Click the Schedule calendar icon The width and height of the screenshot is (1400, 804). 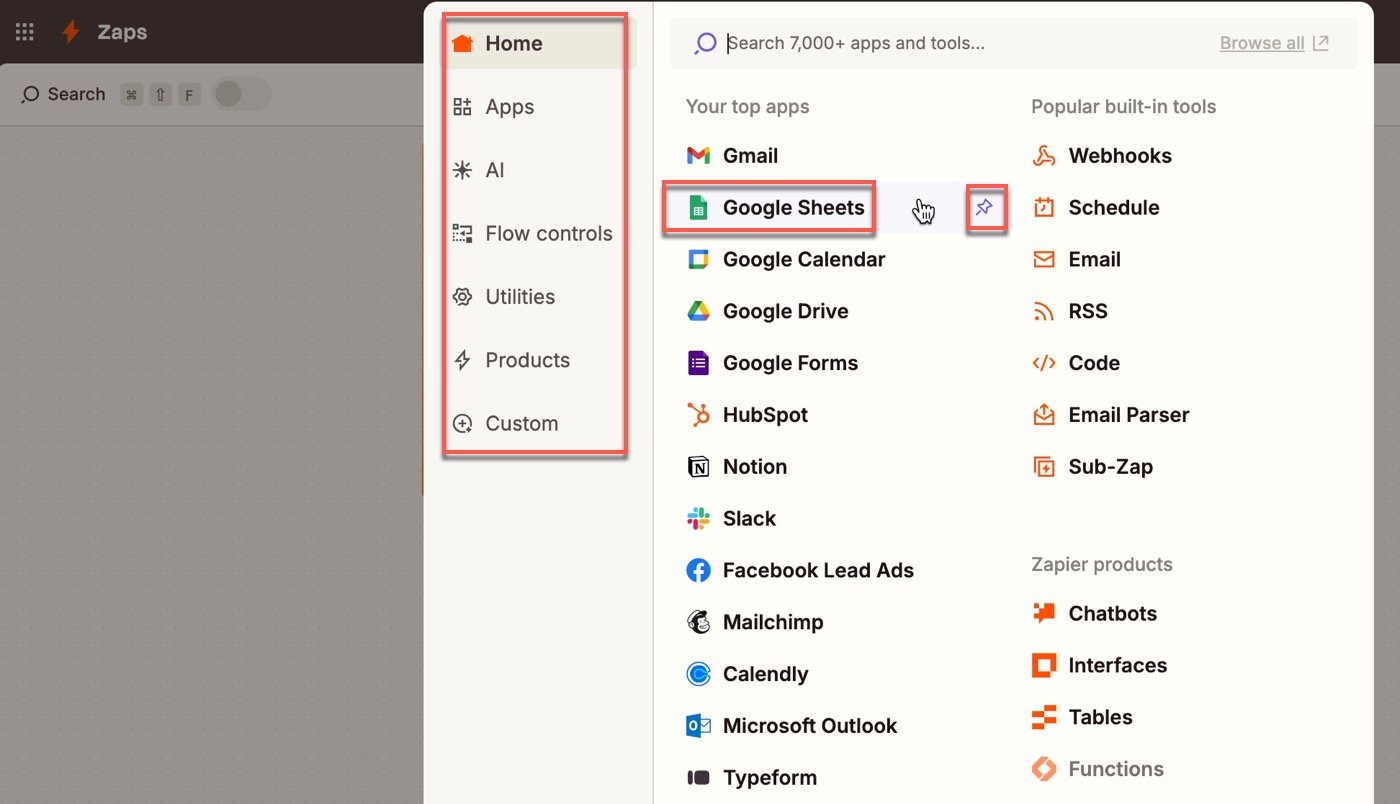(1044, 207)
